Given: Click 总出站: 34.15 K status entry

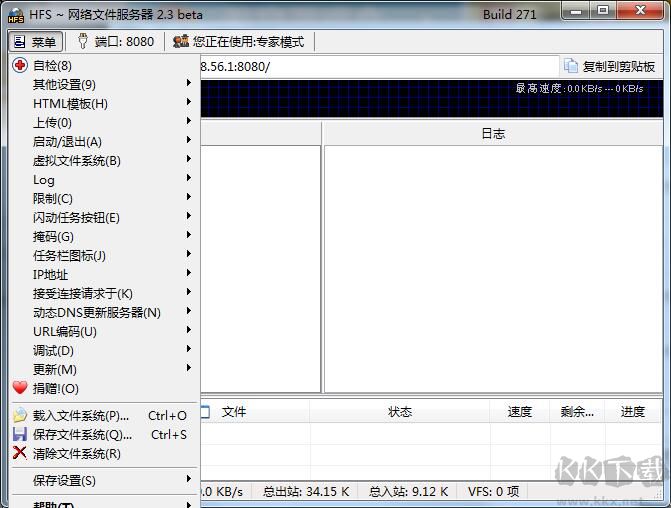Looking at the screenshot, I should click(x=306, y=491).
